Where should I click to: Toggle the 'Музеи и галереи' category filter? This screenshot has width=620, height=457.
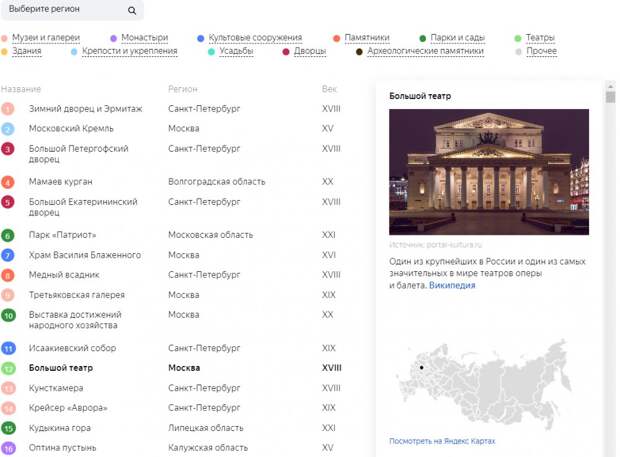46,37
